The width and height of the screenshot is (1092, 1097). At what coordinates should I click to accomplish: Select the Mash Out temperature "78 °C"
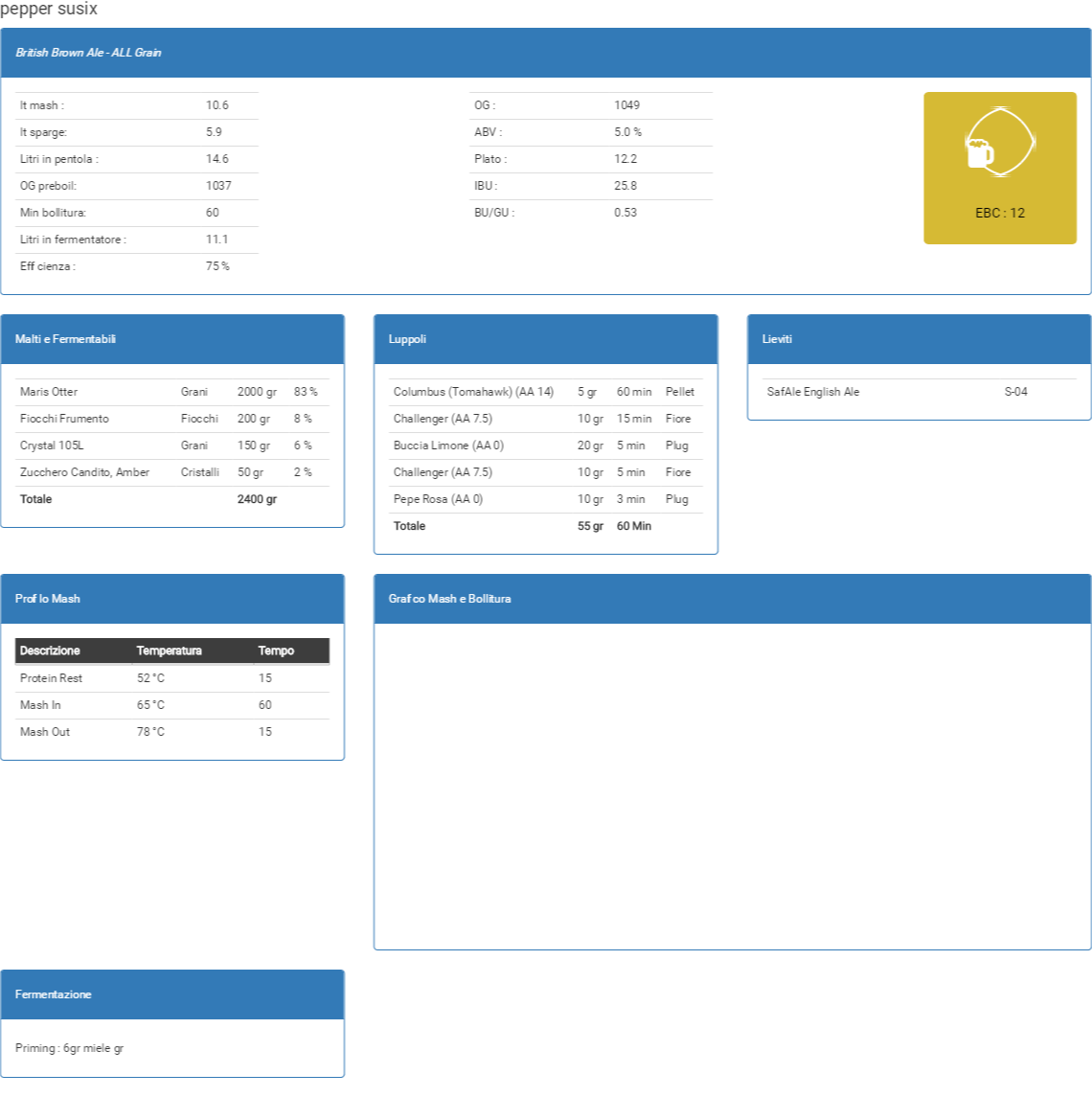tap(150, 733)
